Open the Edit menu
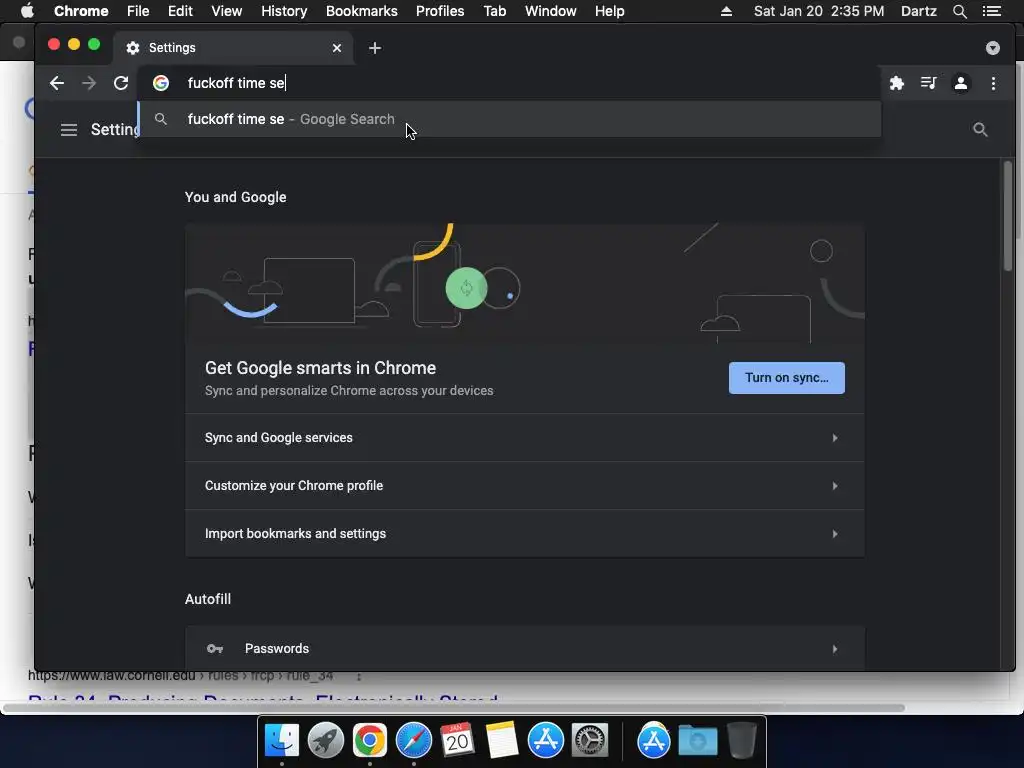1024x768 pixels. (x=180, y=11)
